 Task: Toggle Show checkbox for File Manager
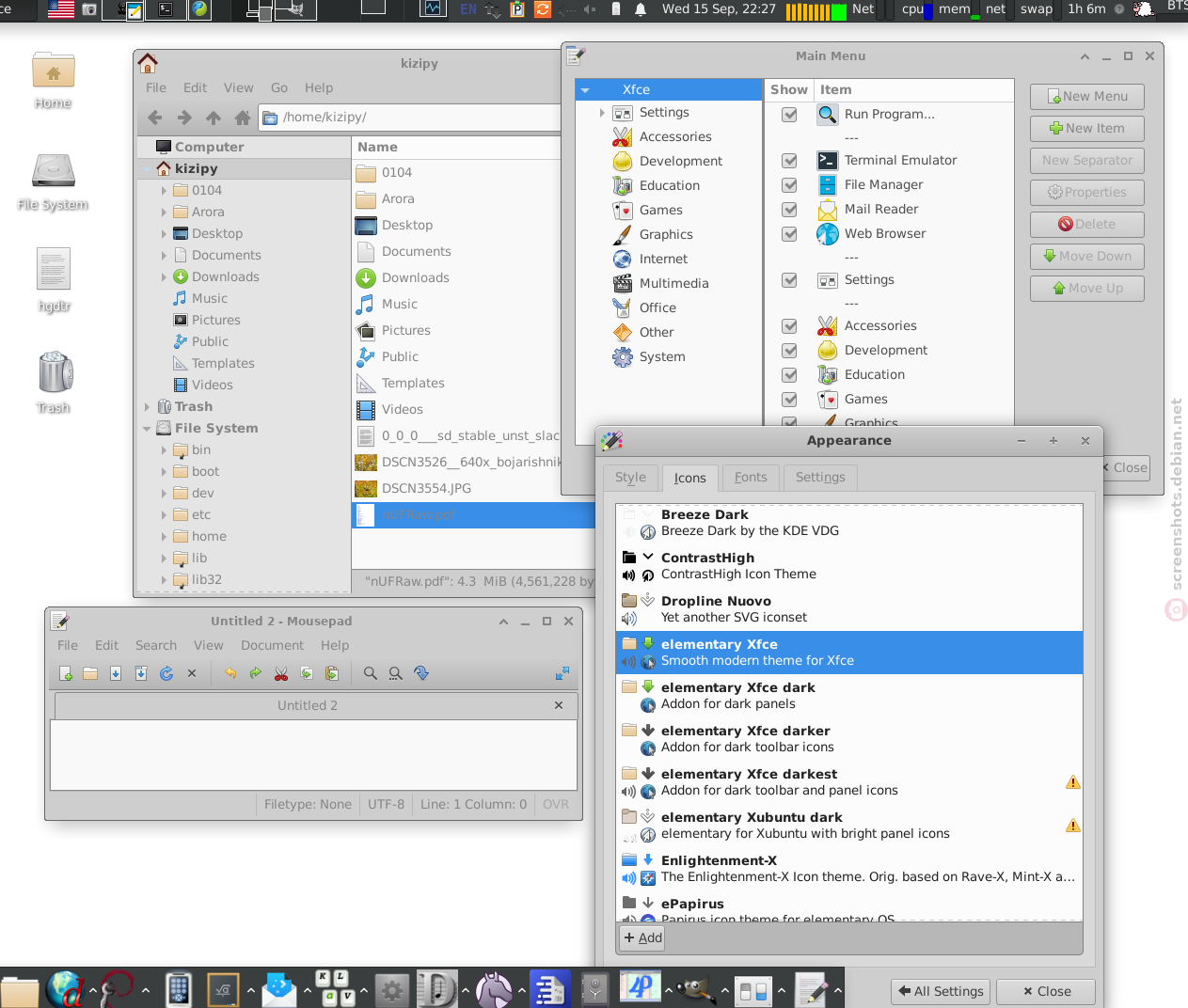(790, 185)
